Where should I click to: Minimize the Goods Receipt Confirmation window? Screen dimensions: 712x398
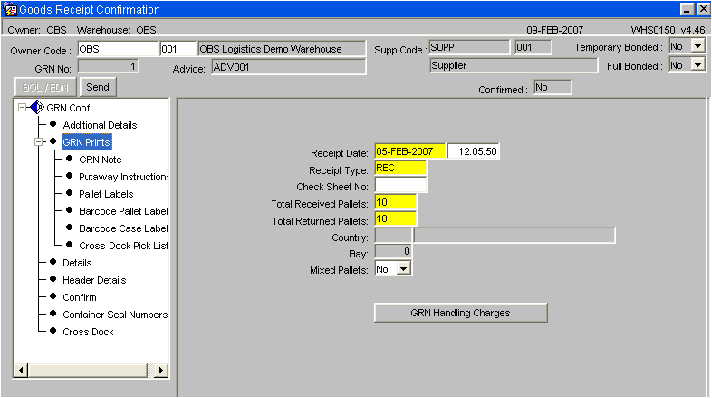[x=687, y=9]
